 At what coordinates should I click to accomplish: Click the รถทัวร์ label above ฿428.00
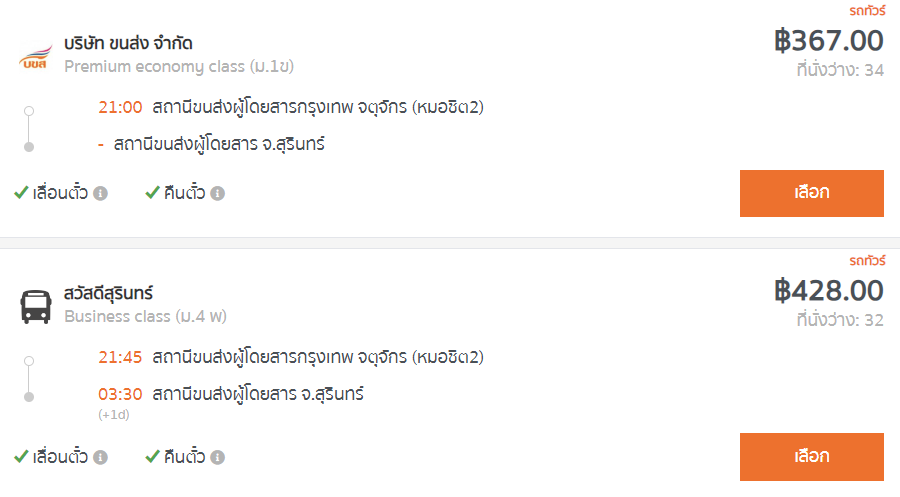(867, 261)
